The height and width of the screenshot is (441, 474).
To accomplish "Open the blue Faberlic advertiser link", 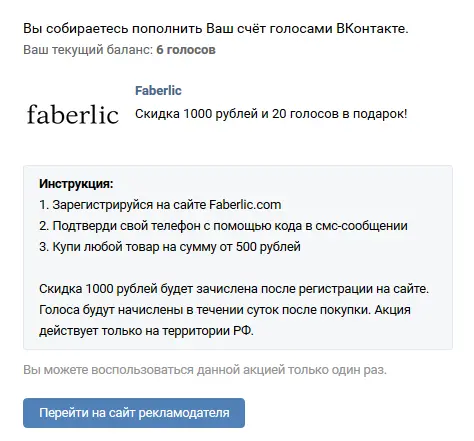I will (x=158, y=91).
